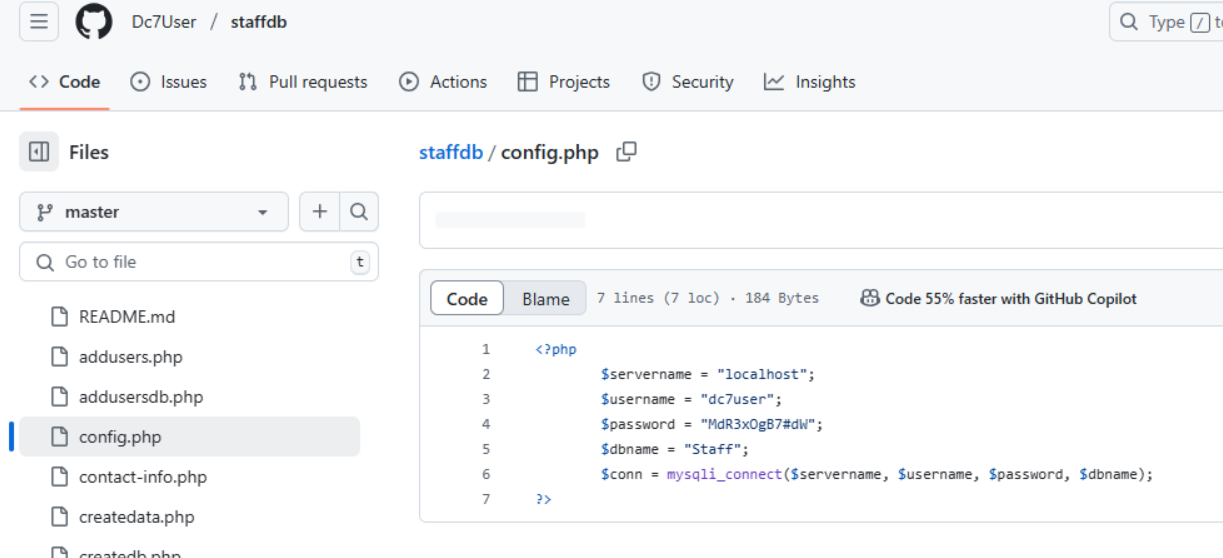This screenshot has width=1223, height=558.
Task: Open the Issues tab
Action: point(169,82)
